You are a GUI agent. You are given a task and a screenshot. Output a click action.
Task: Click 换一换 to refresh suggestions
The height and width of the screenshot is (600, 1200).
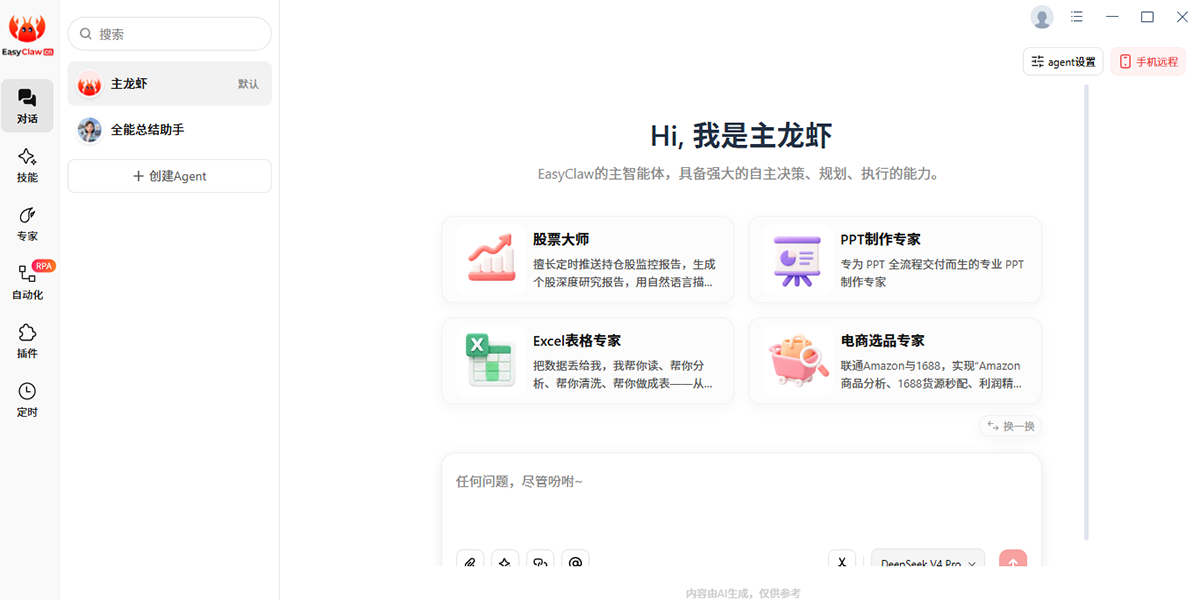(x=1011, y=426)
